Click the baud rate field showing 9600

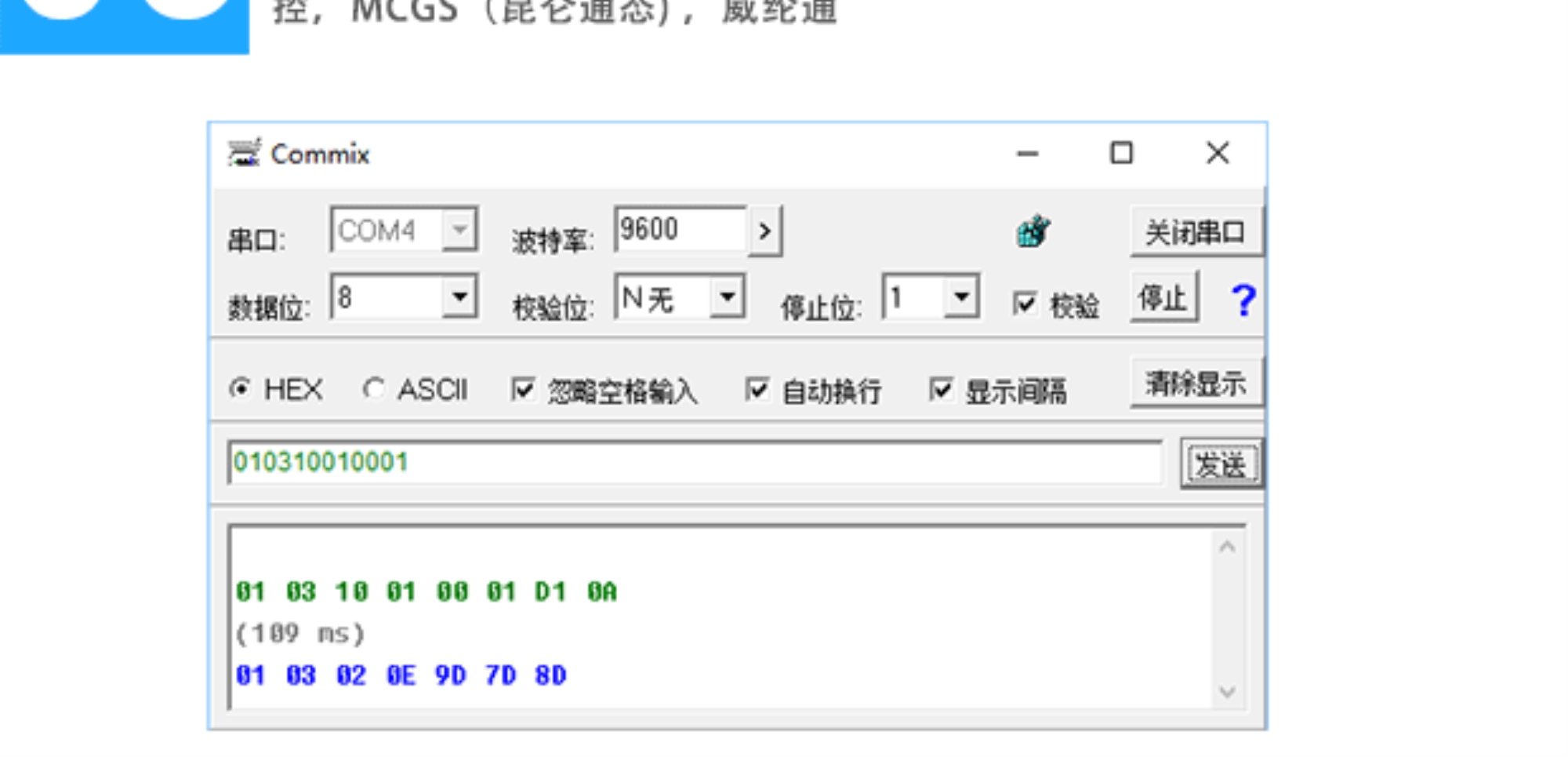(681, 230)
